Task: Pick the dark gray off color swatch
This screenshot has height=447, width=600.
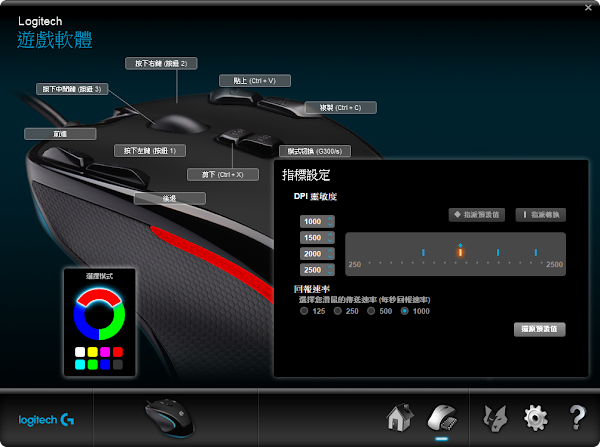Action: (x=118, y=364)
